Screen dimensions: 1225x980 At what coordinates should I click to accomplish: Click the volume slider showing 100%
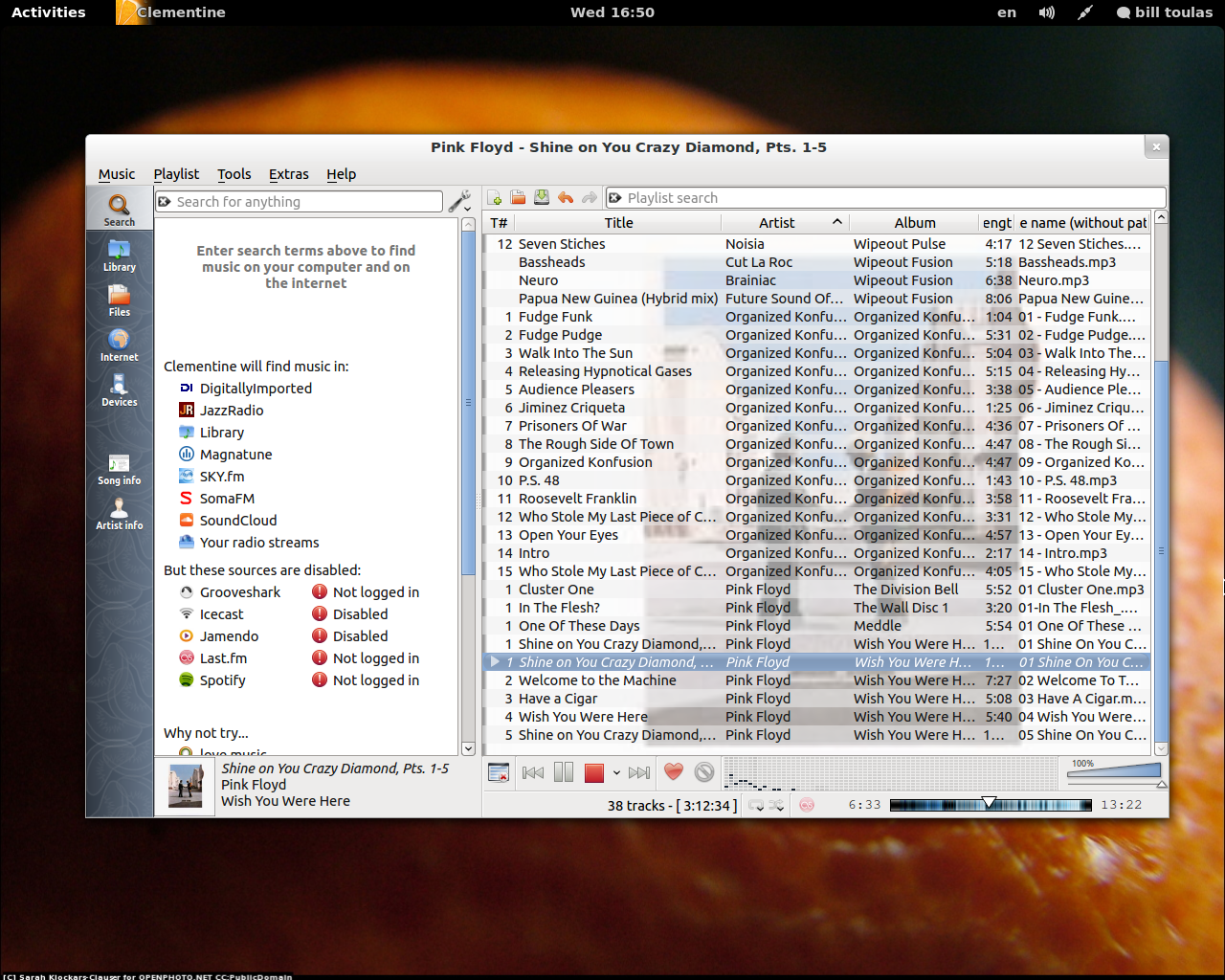(1114, 770)
